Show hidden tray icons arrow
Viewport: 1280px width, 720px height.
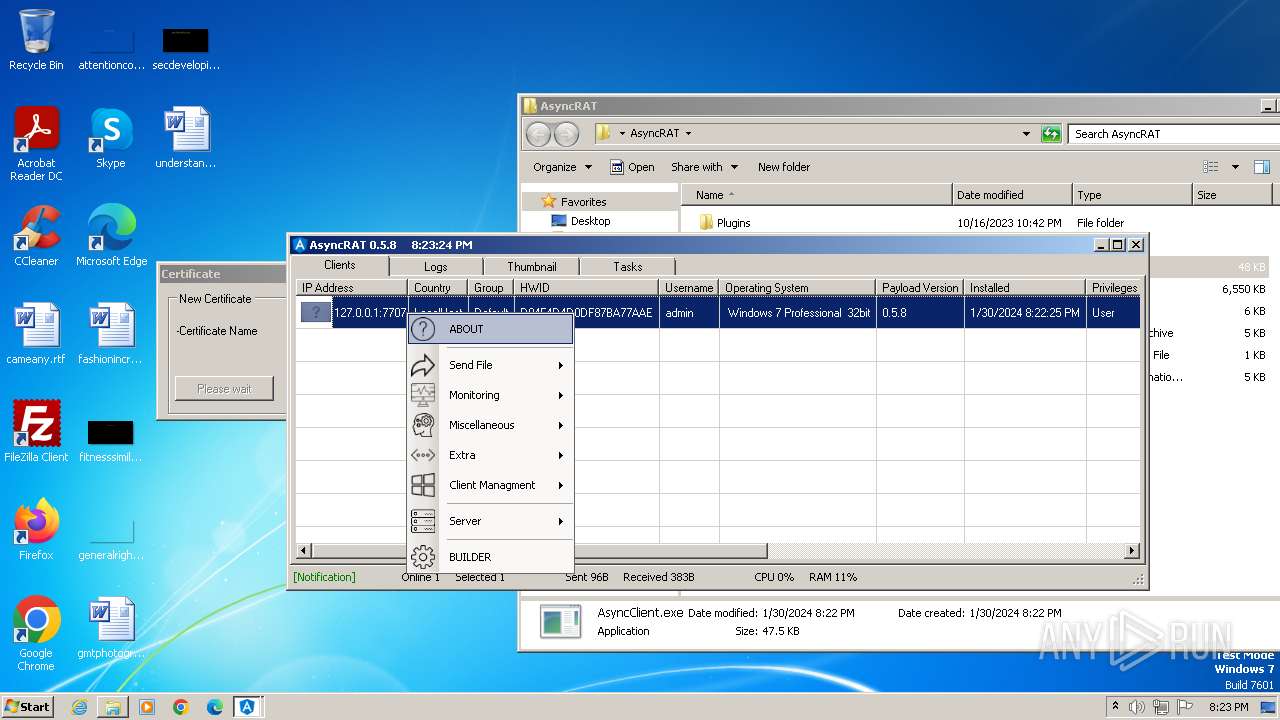click(1115, 707)
